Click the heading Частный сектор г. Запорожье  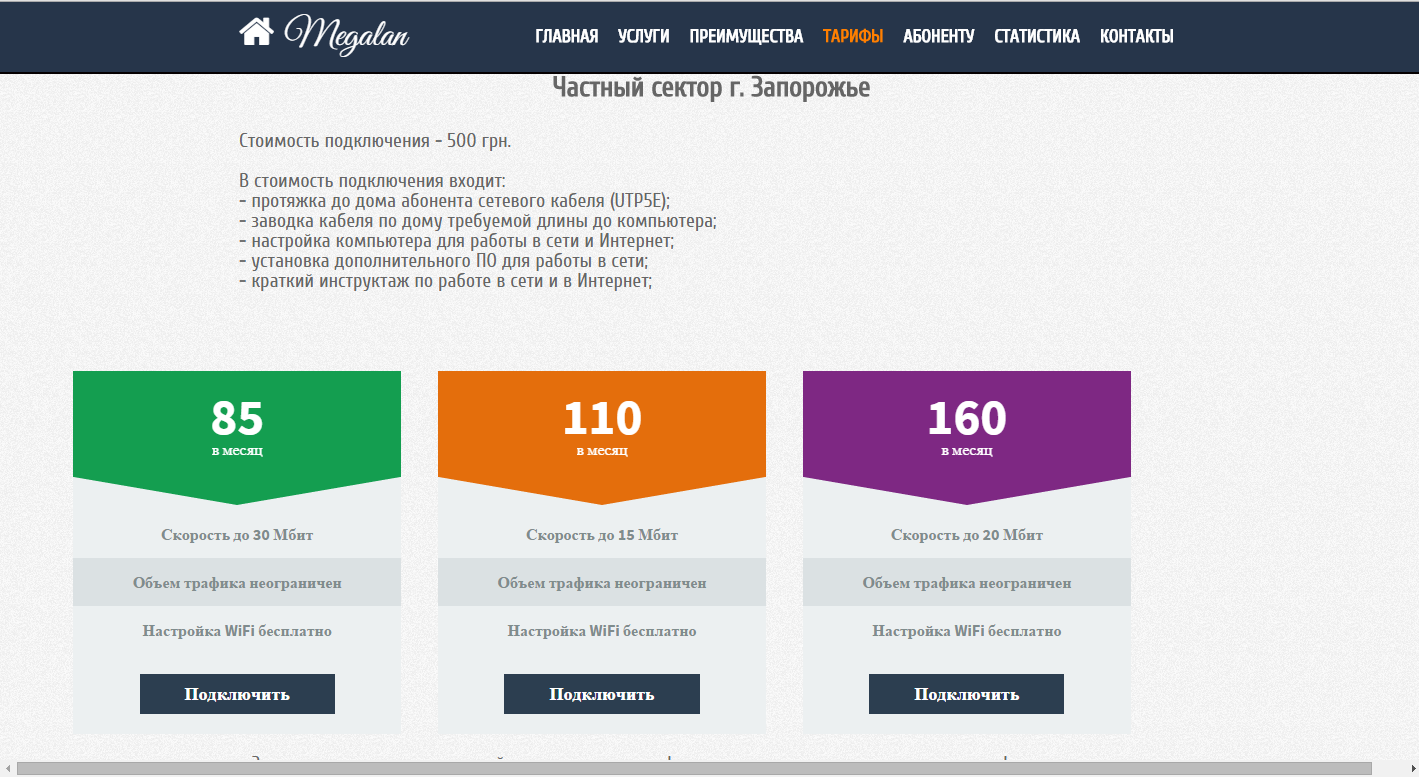click(711, 88)
